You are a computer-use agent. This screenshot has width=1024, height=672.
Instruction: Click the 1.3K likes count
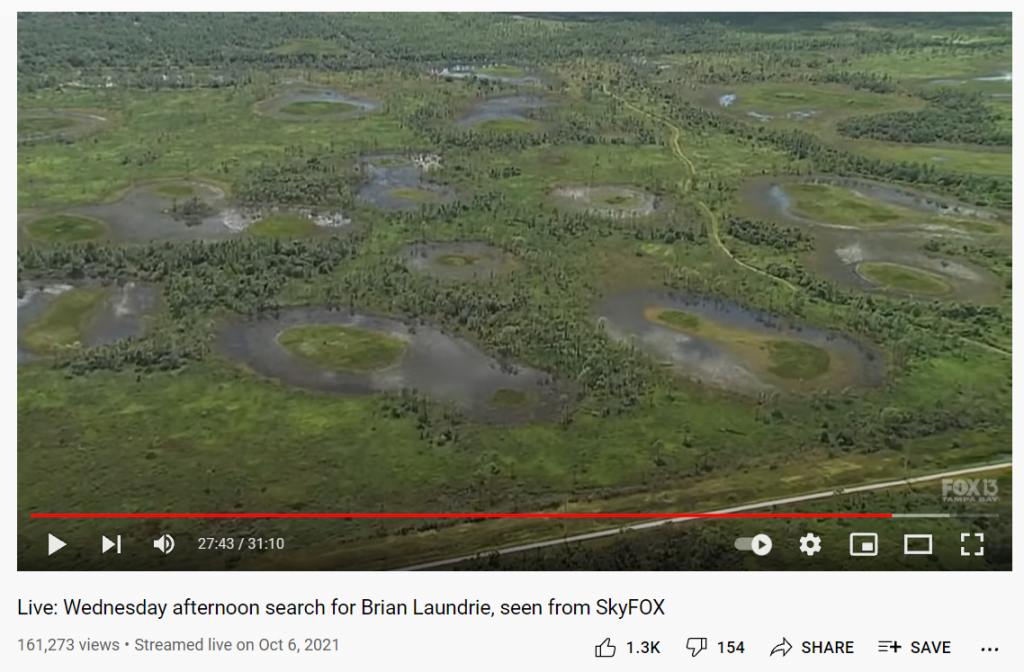click(x=643, y=647)
